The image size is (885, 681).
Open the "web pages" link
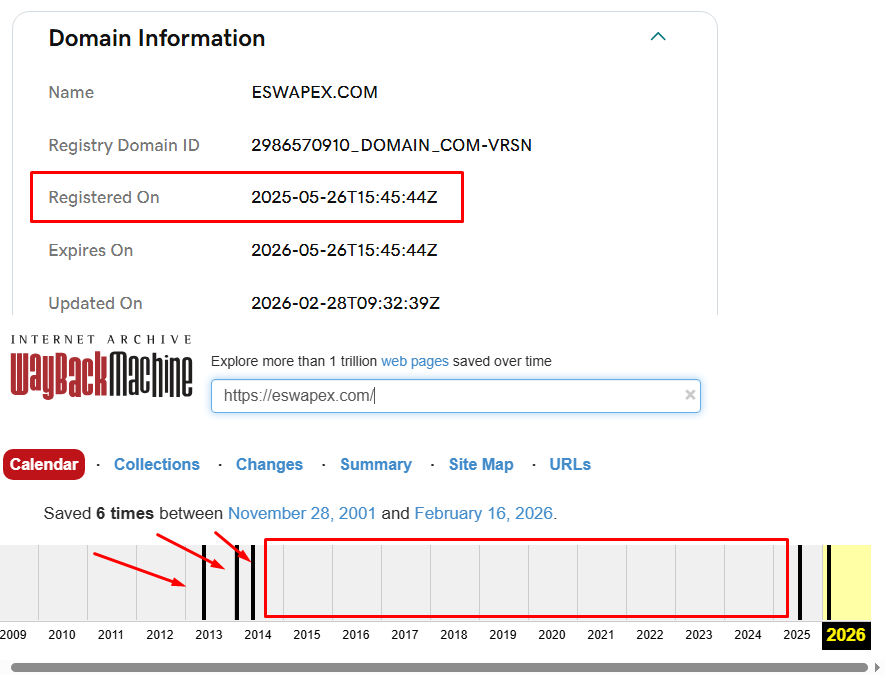click(x=414, y=361)
